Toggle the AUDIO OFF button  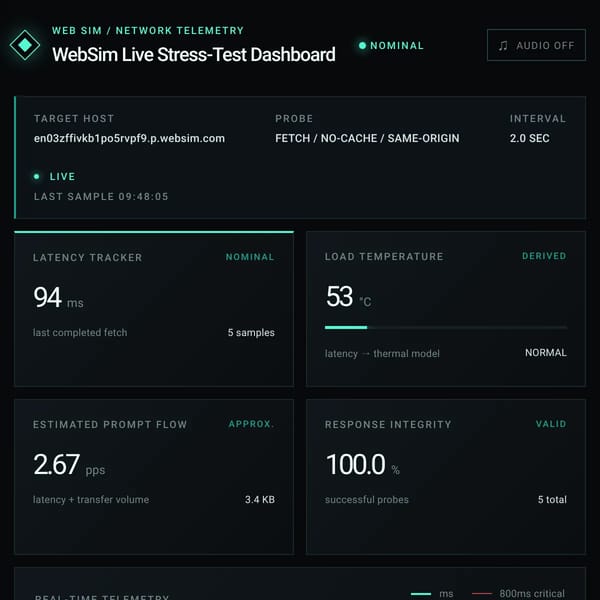point(536,45)
